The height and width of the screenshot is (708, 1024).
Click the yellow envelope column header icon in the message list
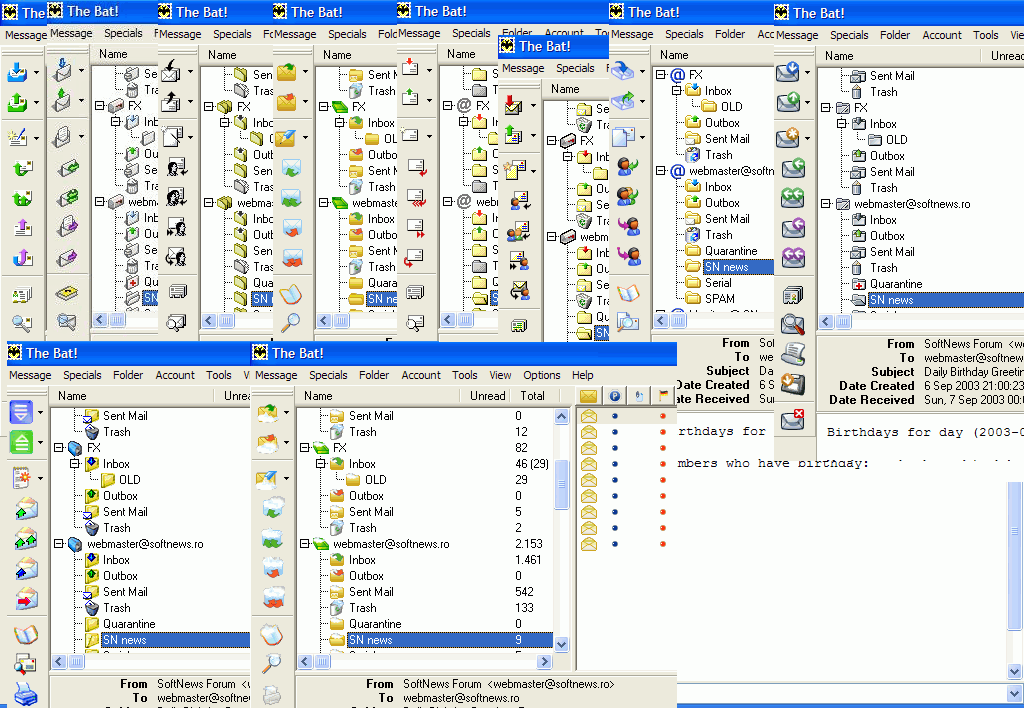589,396
